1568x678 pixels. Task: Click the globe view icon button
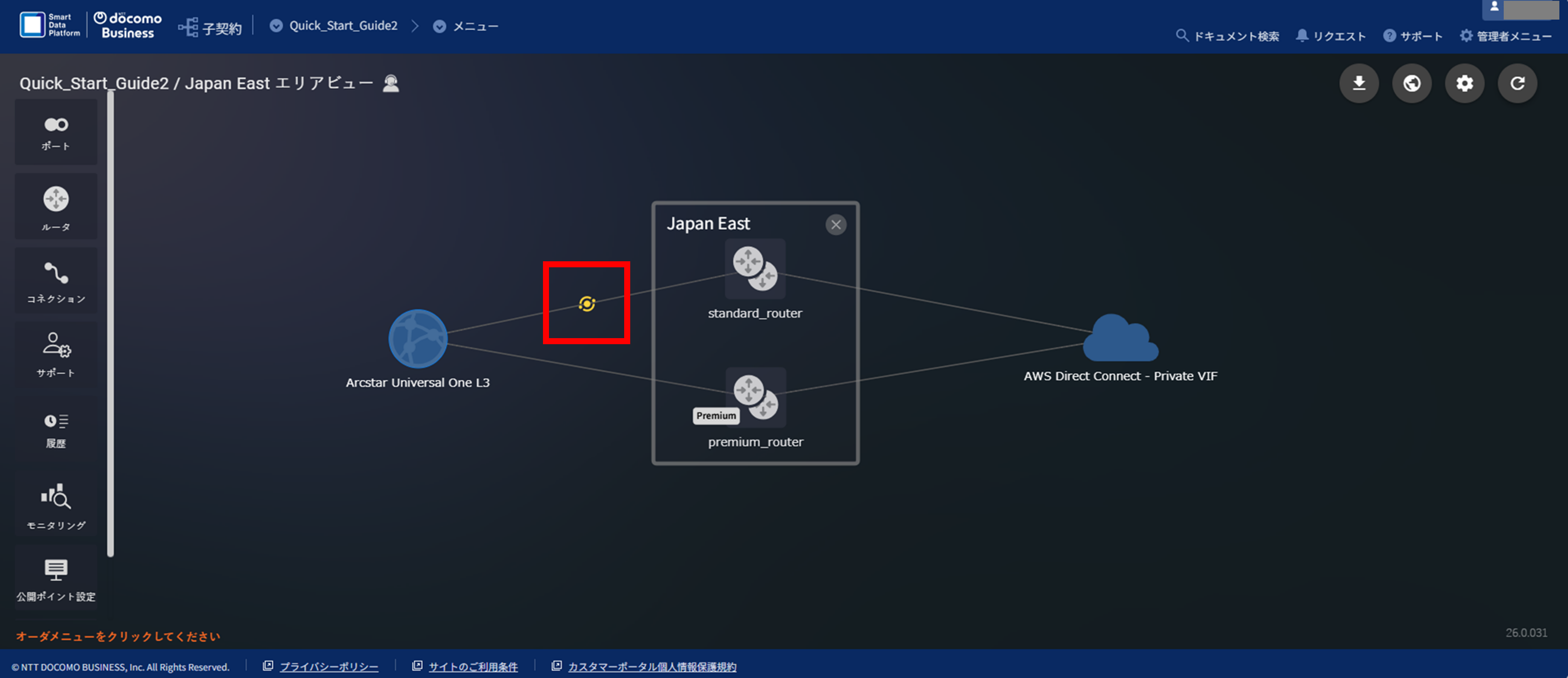(x=1412, y=83)
